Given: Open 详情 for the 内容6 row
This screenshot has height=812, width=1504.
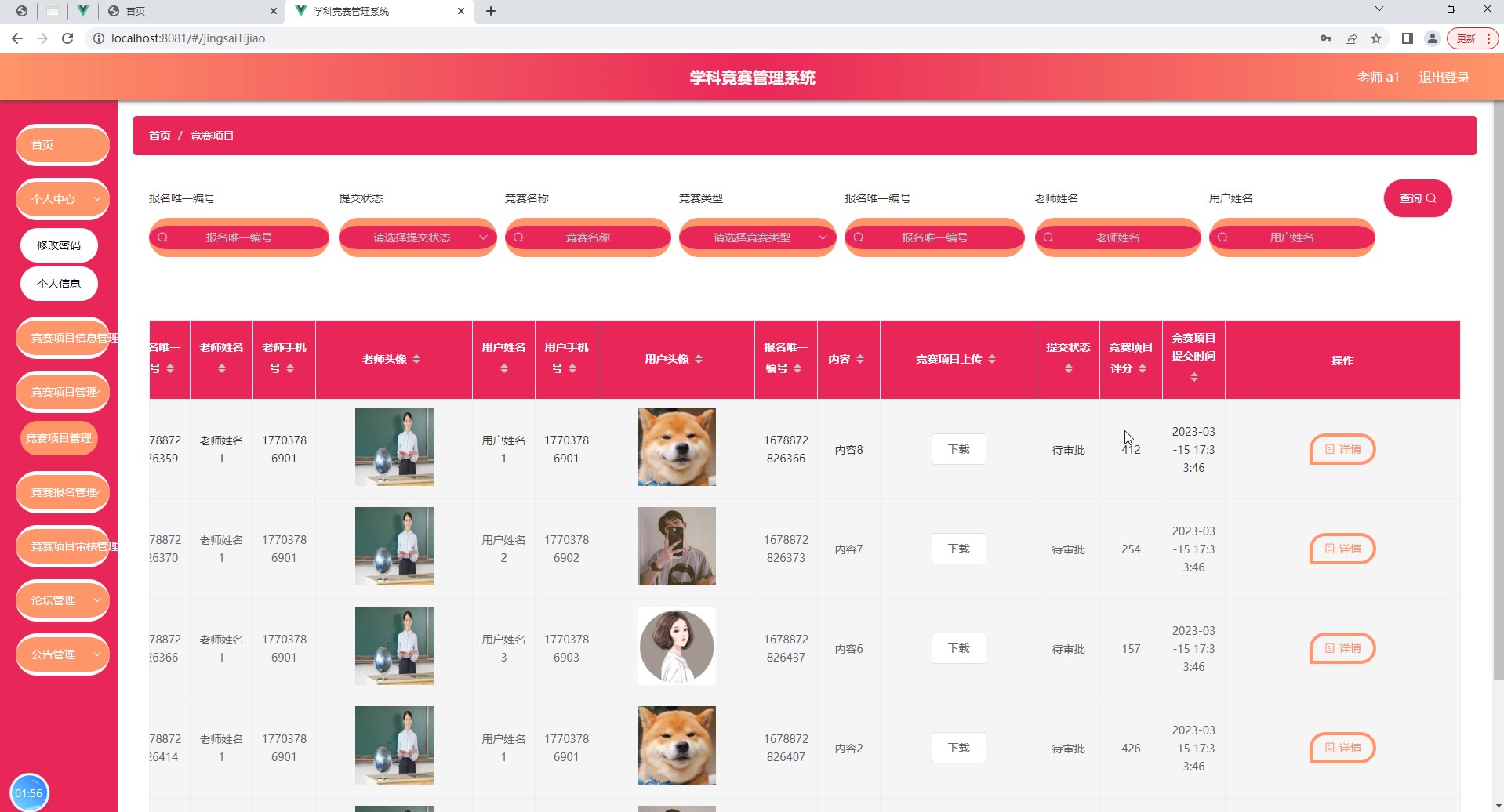Looking at the screenshot, I should click(x=1342, y=648).
